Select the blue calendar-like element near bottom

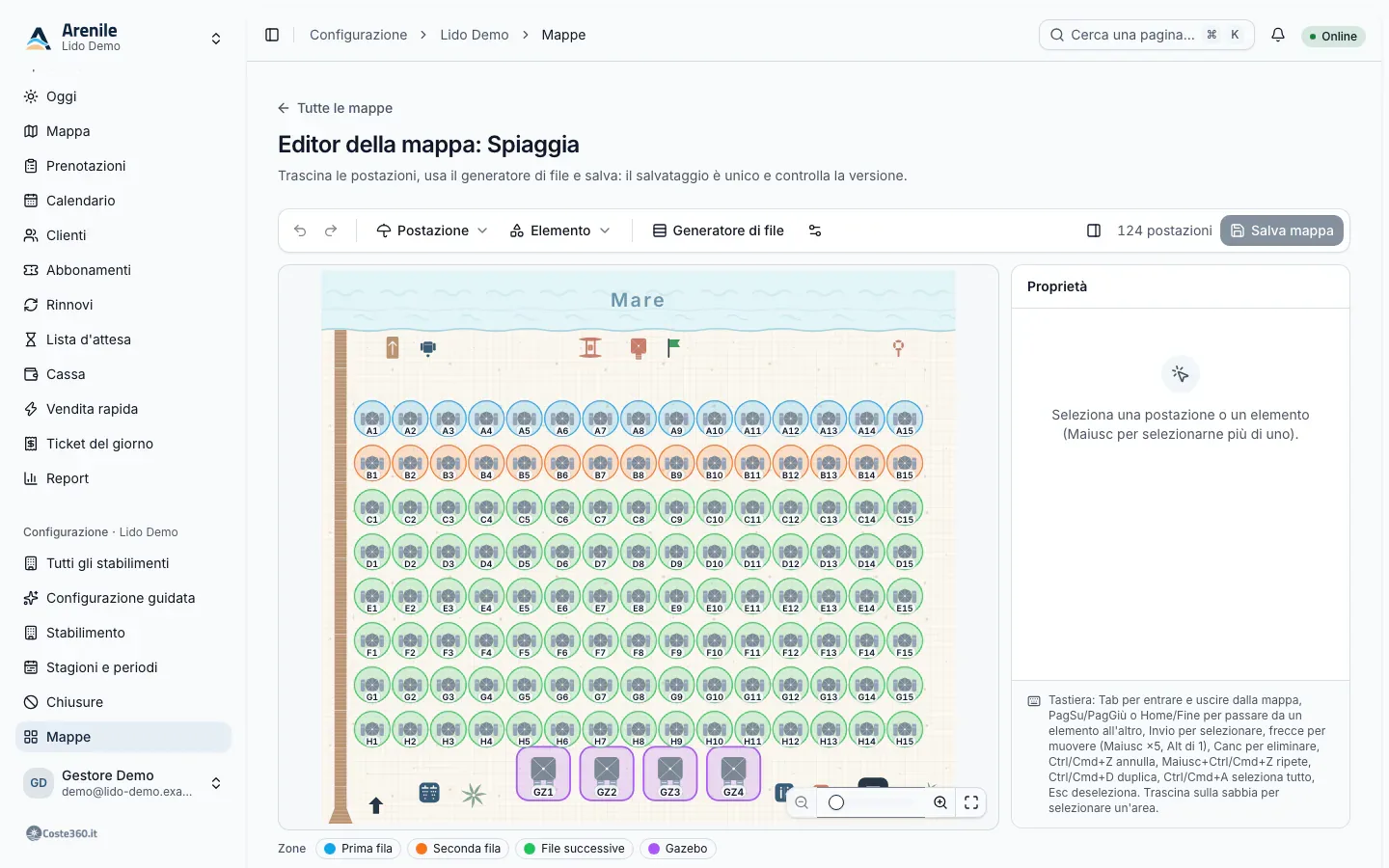[429, 793]
